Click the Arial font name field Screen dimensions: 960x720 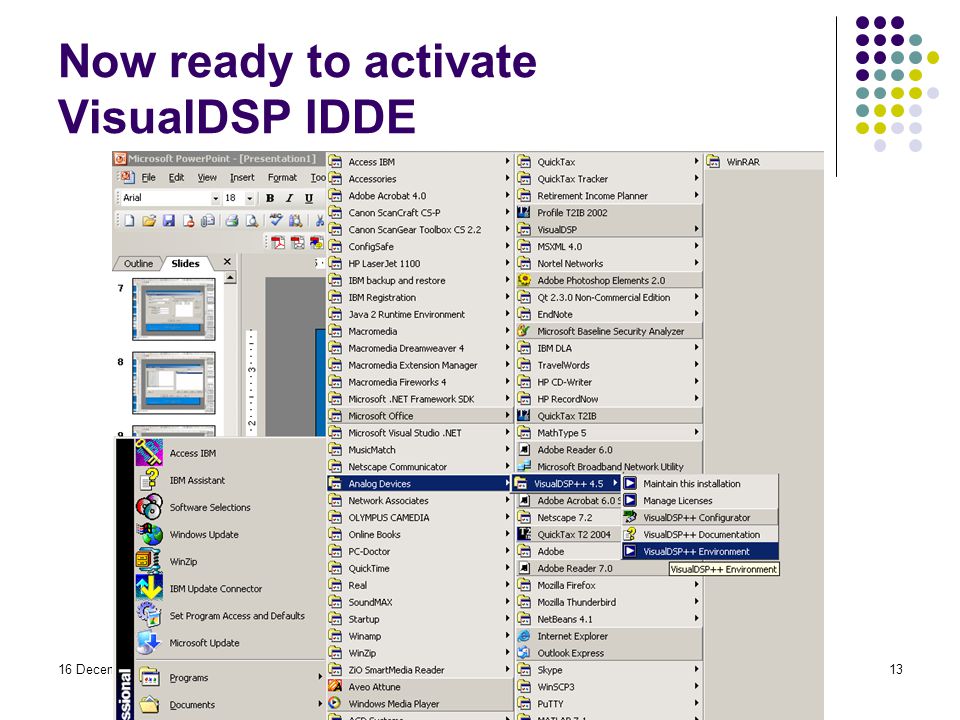[x=166, y=198]
